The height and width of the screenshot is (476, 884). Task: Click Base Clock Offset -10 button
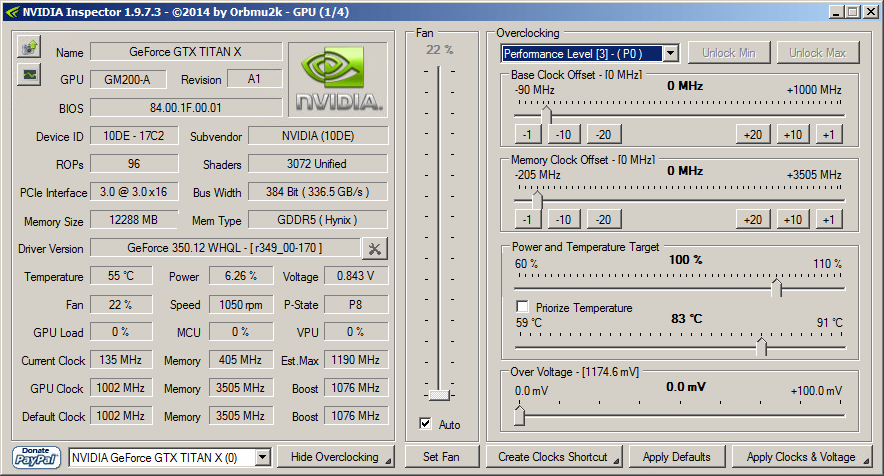(x=564, y=135)
